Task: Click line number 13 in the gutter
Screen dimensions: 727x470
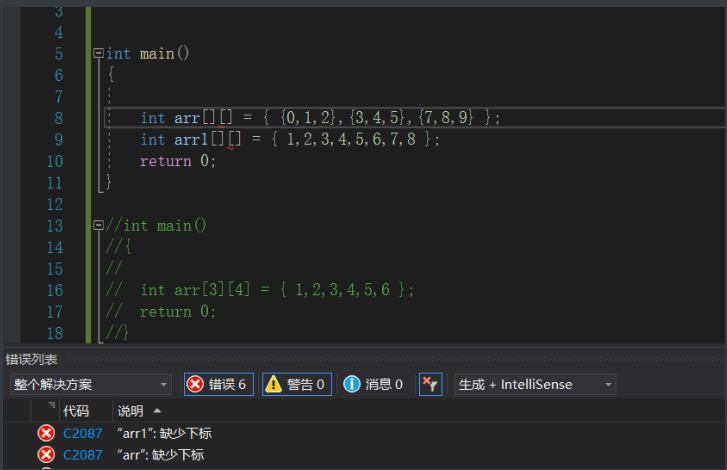Action: pyautogui.click(x=55, y=226)
